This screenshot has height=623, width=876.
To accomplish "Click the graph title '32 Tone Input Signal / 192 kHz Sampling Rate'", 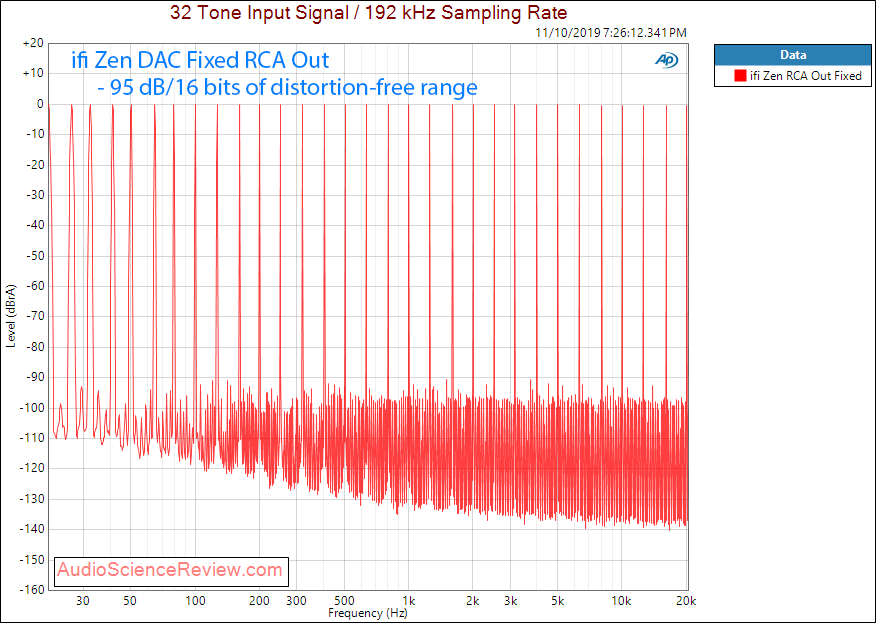I will (369, 12).
